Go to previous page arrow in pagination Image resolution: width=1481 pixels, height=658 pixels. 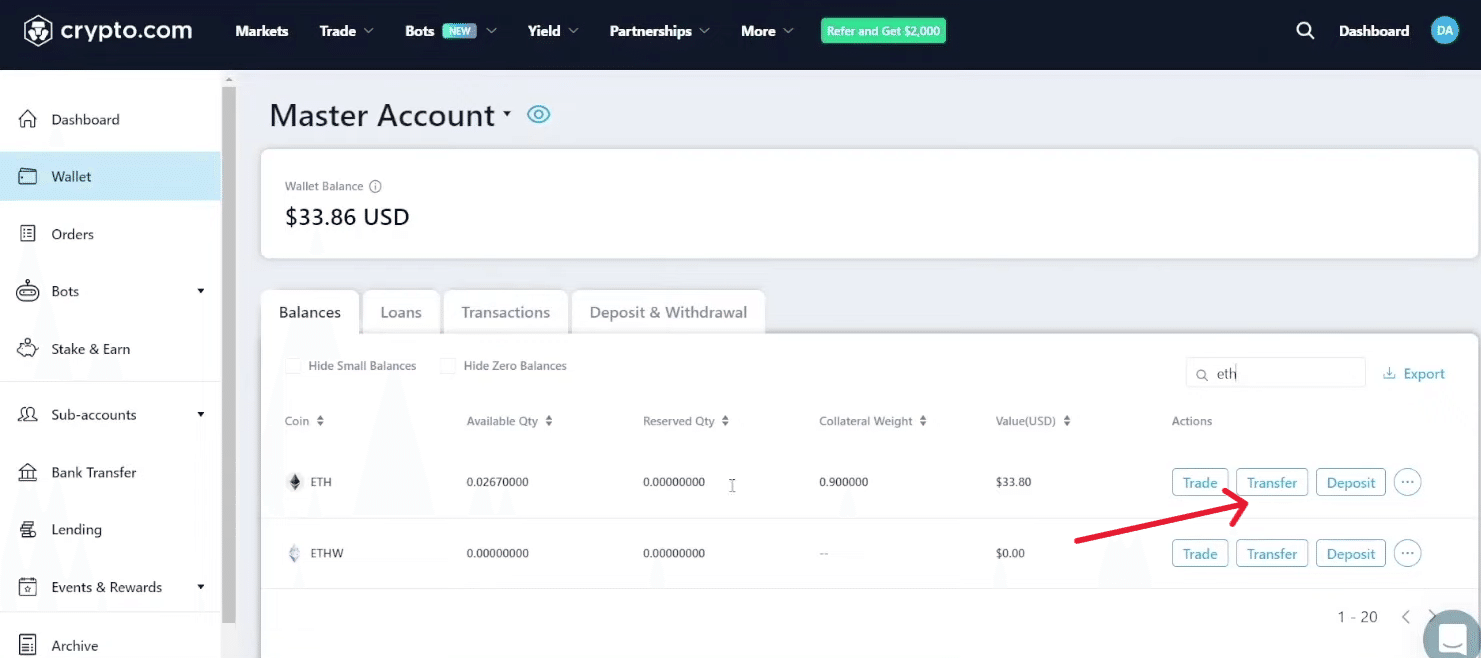pyautogui.click(x=1405, y=617)
